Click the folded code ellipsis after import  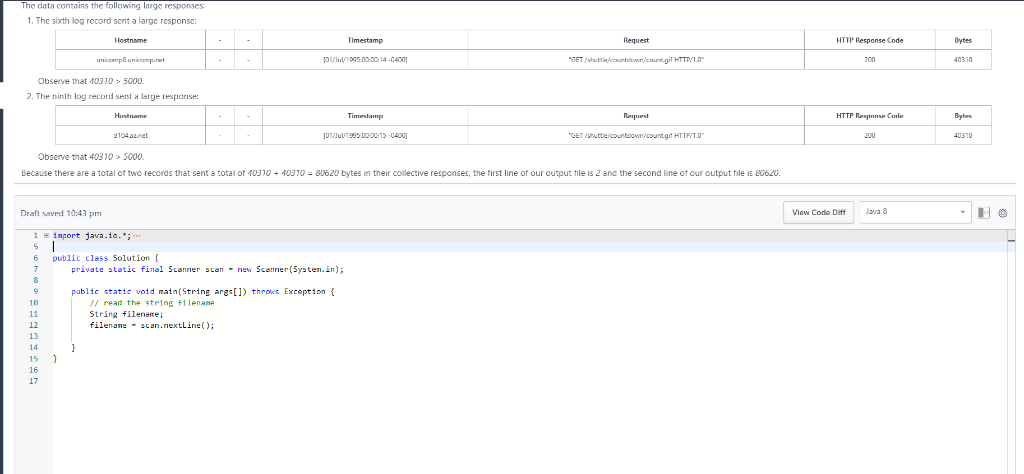pyautogui.click(x=136, y=235)
